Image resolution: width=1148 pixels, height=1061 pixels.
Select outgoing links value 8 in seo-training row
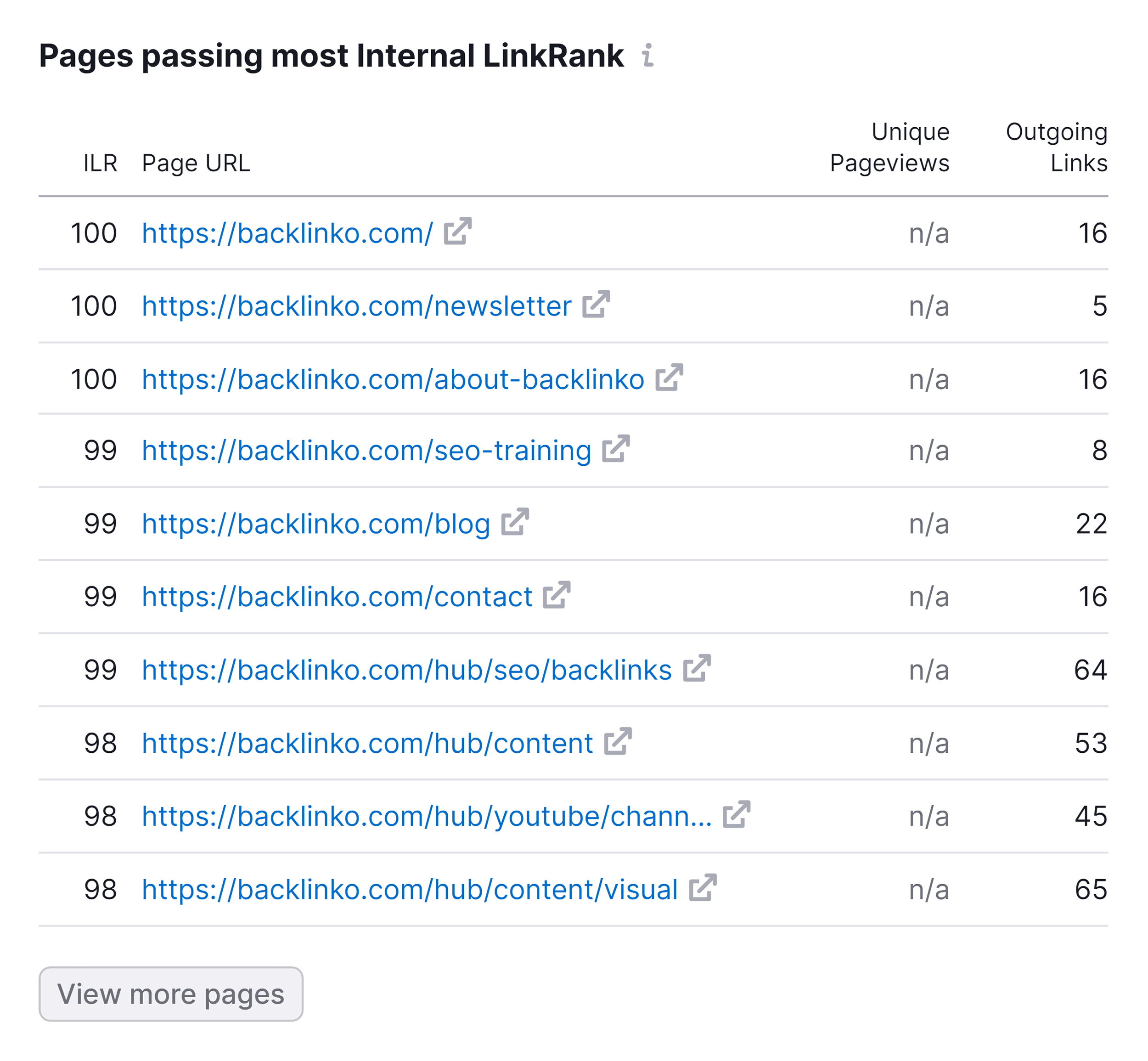[1100, 451]
